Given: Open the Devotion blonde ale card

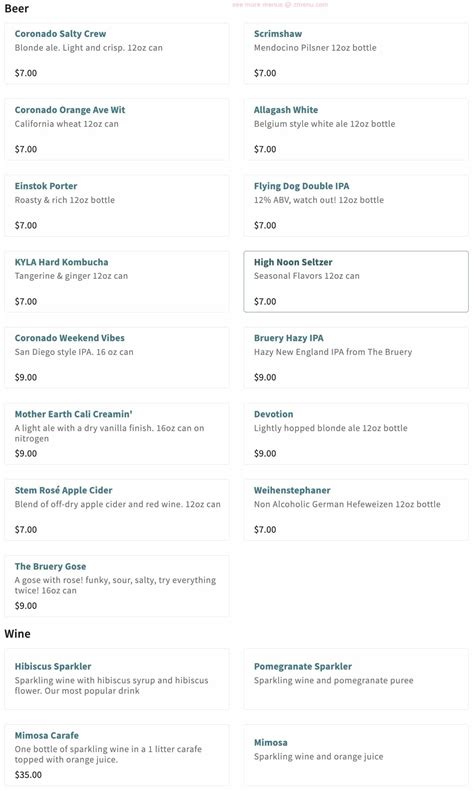Looking at the screenshot, I should click(x=356, y=433).
